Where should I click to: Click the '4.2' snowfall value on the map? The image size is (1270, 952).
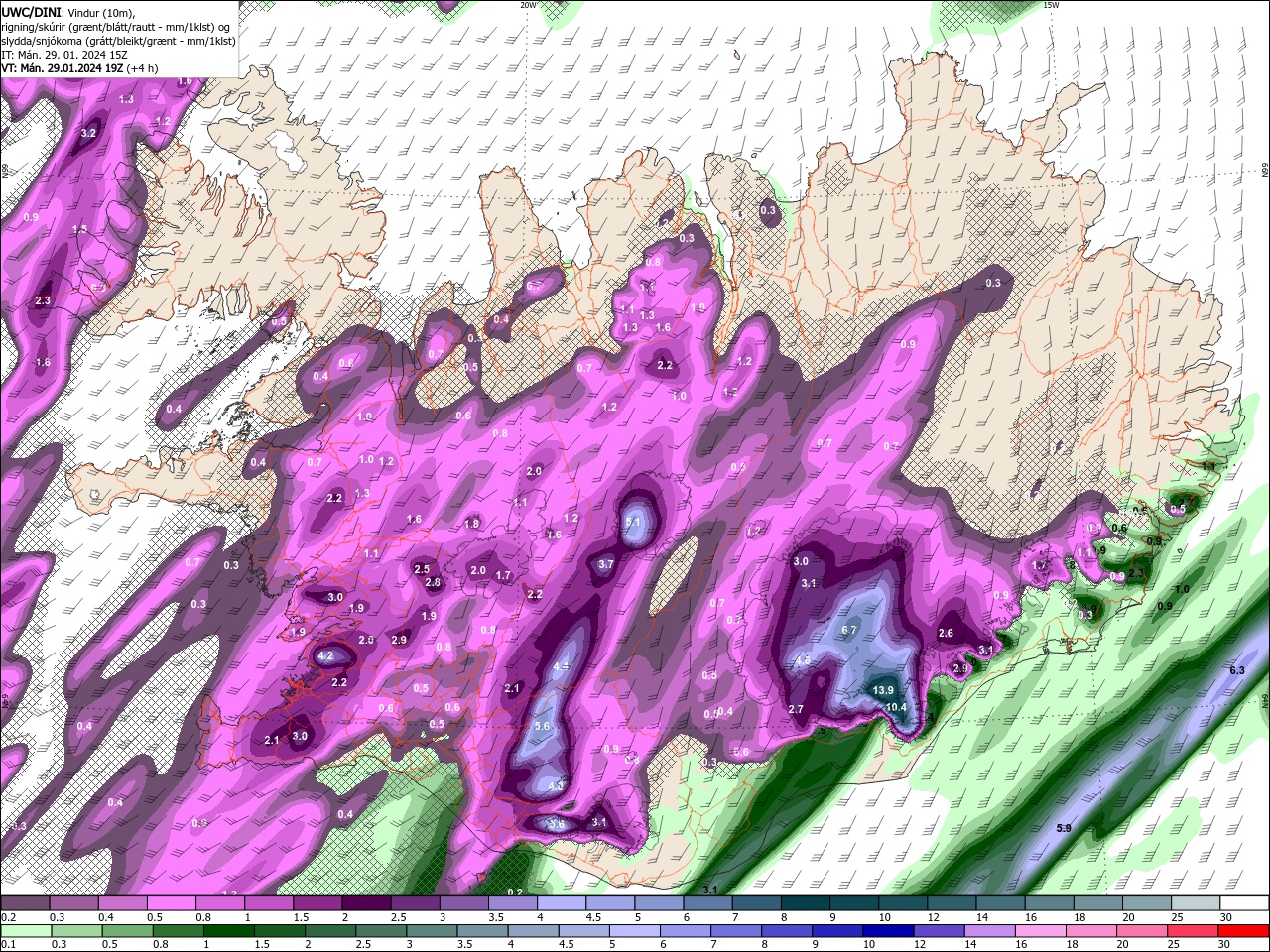tap(325, 655)
